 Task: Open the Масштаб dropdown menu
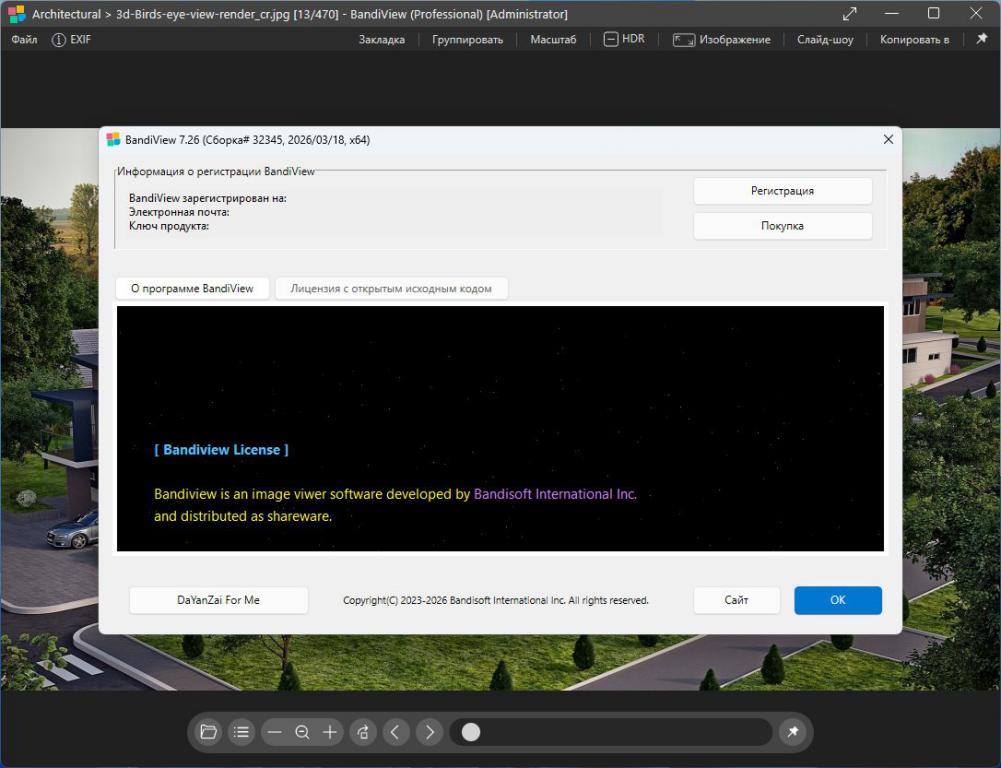[x=552, y=39]
